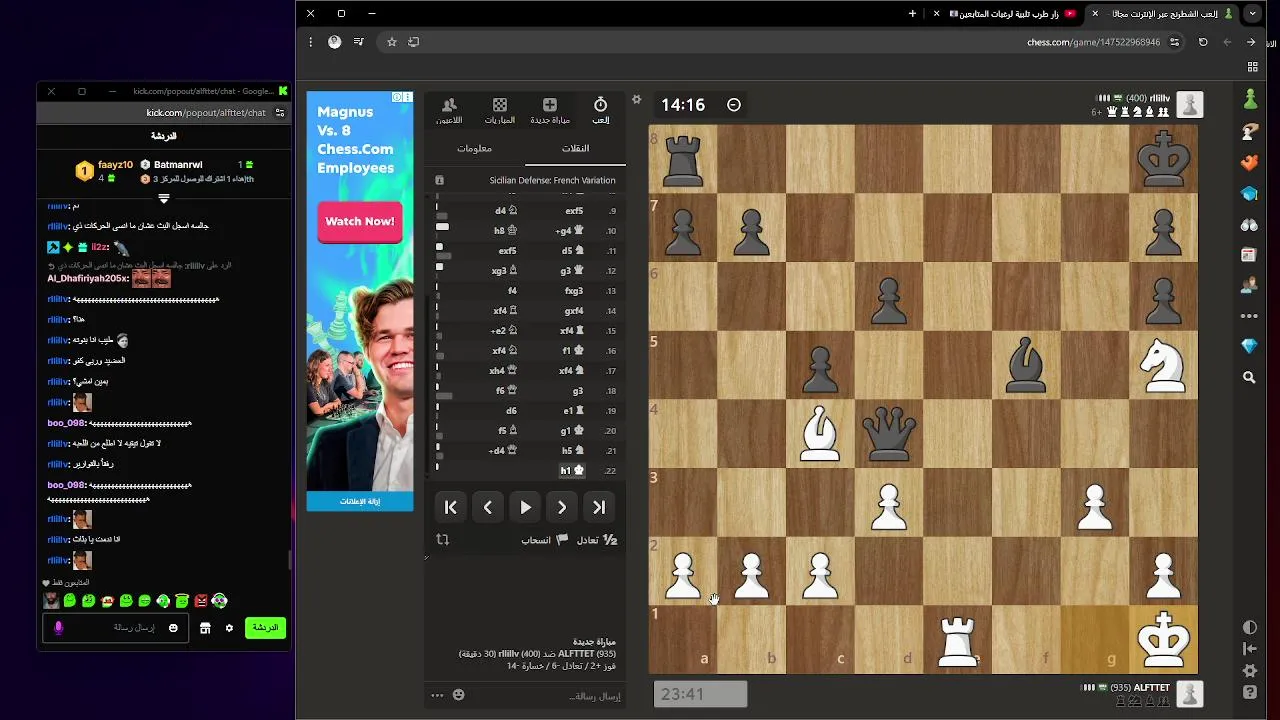Select move gxf4 on row 14
This screenshot has height=720, width=1280.
(574, 311)
